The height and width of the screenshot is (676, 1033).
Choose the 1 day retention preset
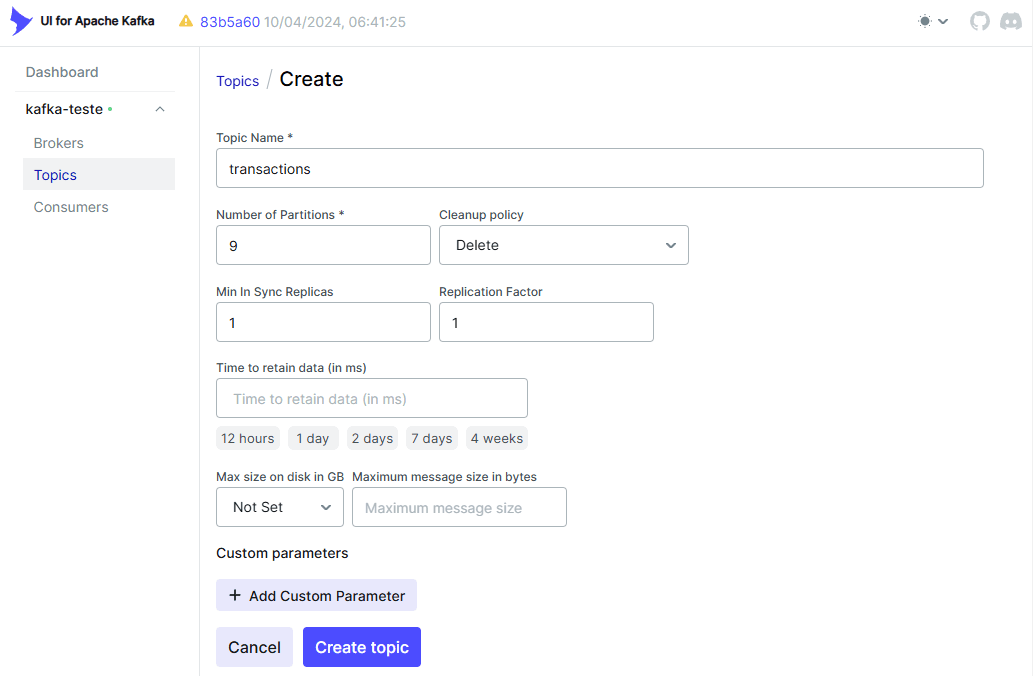point(313,438)
